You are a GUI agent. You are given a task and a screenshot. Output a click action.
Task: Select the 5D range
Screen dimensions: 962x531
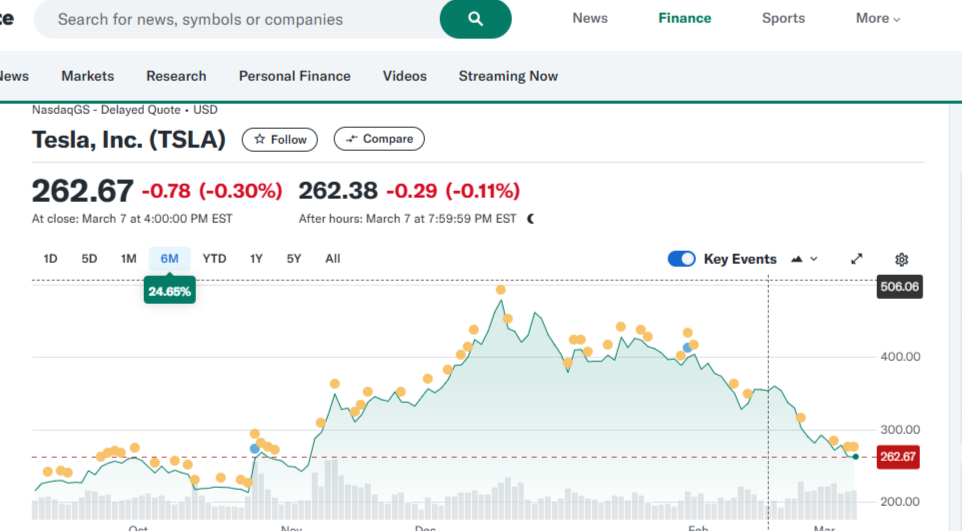[90, 258]
